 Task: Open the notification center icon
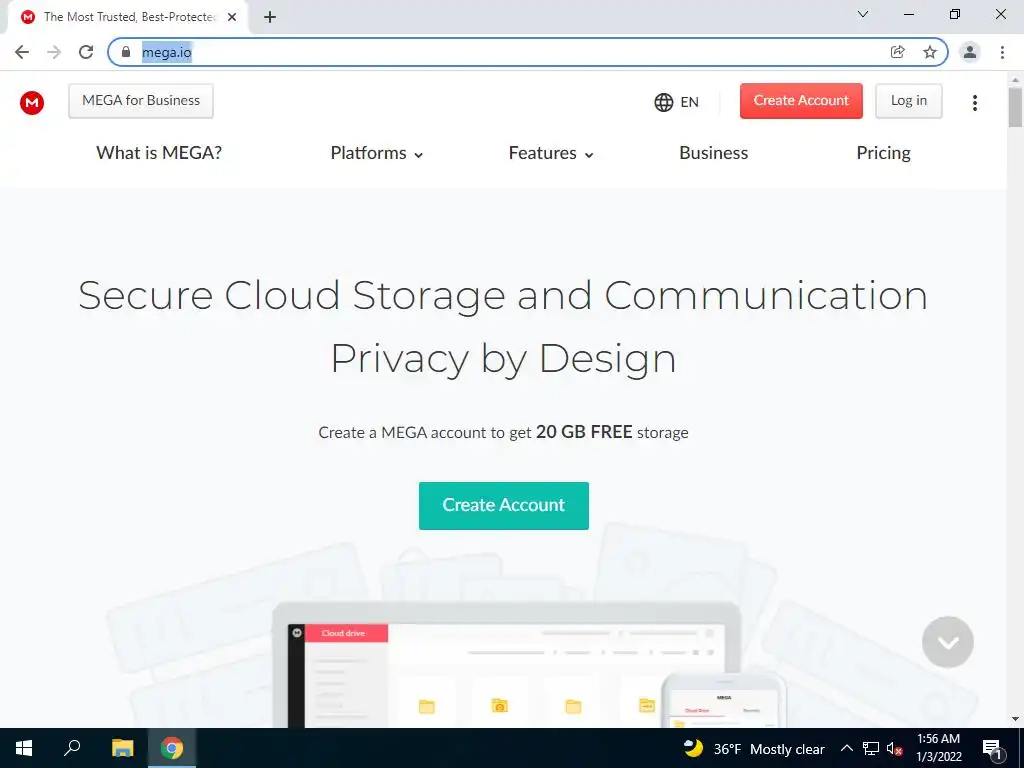[x=993, y=748]
